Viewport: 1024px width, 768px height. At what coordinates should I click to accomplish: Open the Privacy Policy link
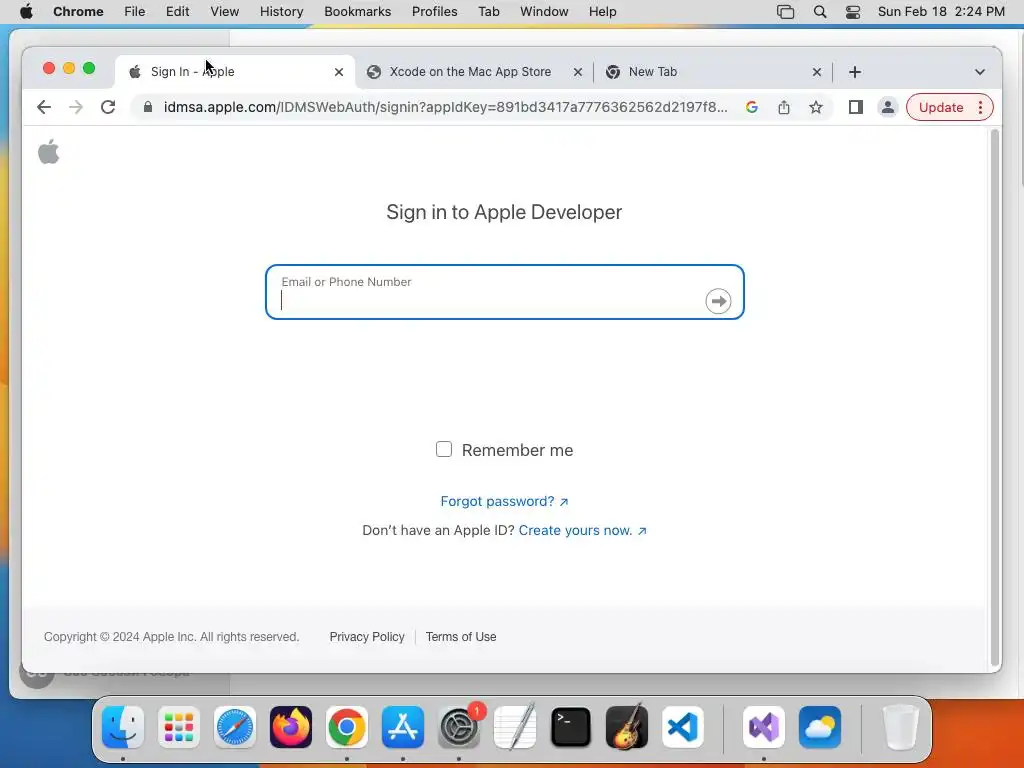pos(367,637)
